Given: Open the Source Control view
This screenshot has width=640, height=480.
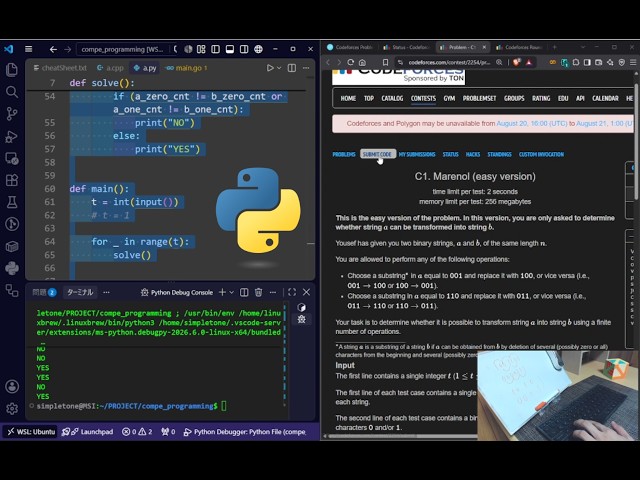Looking at the screenshot, I should coord(12,114).
